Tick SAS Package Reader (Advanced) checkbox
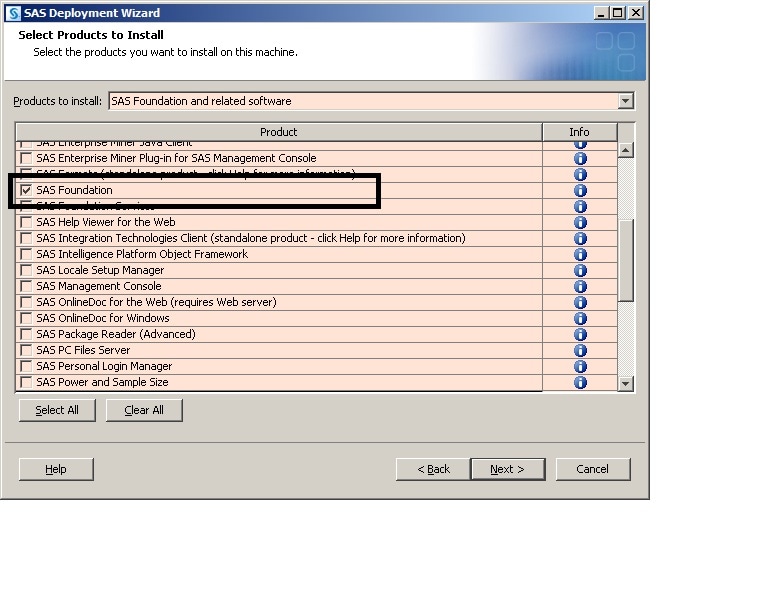 [26, 334]
